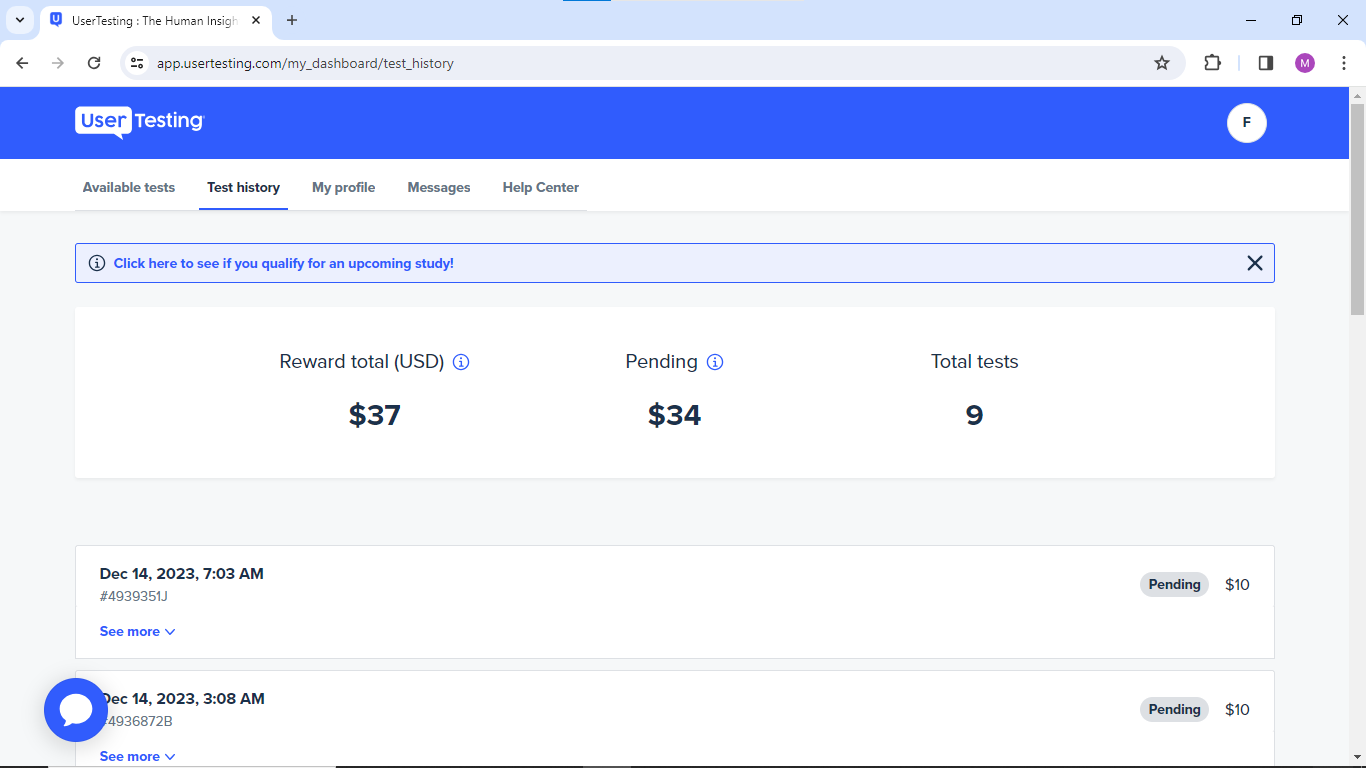The height and width of the screenshot is (768, 1366).
Task: Click the UserTesting logo
Action: pyautogui.click(x=139, y=122)
